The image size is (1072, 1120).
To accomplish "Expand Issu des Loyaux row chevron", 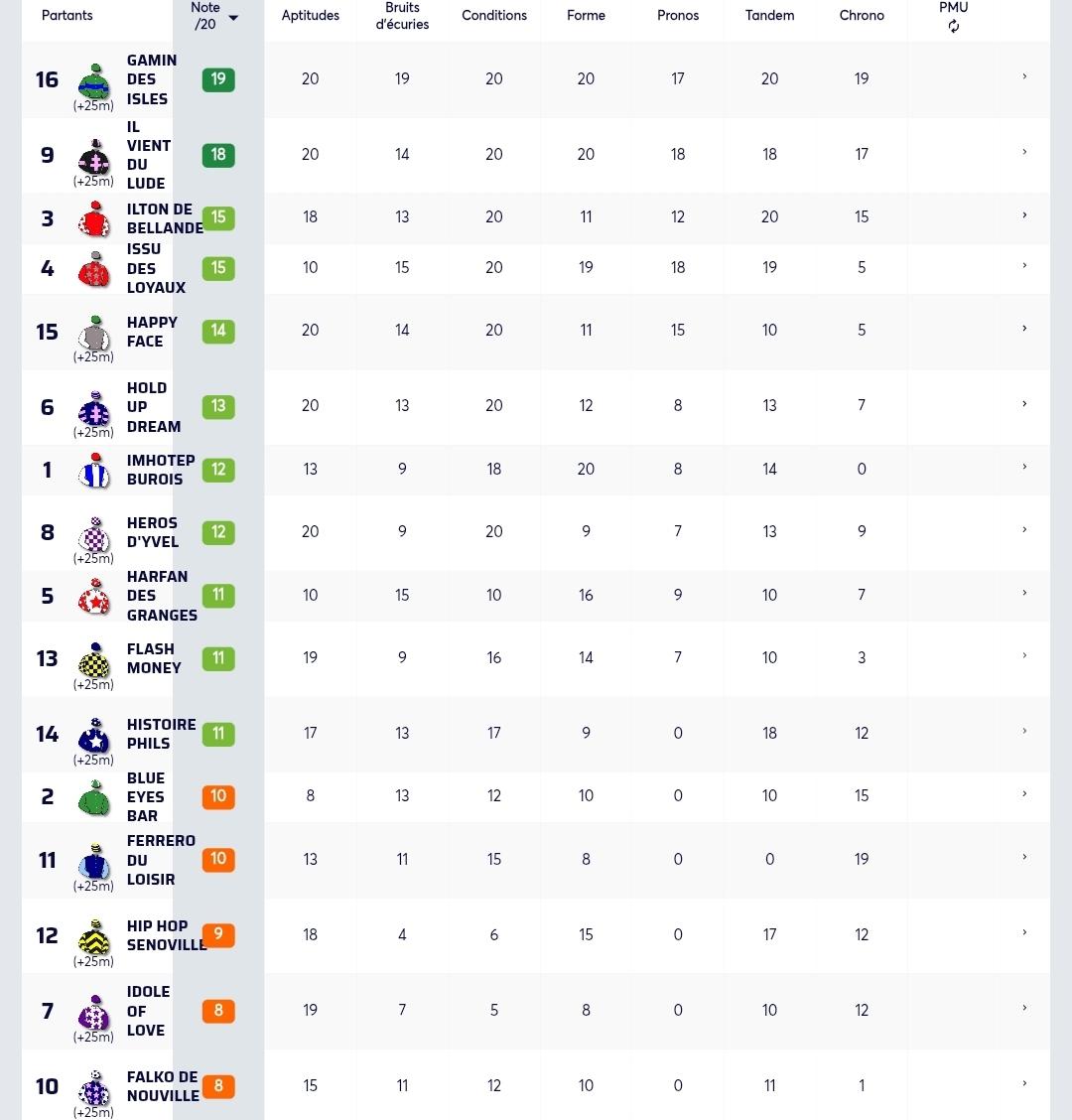I will coord(1024,266).
